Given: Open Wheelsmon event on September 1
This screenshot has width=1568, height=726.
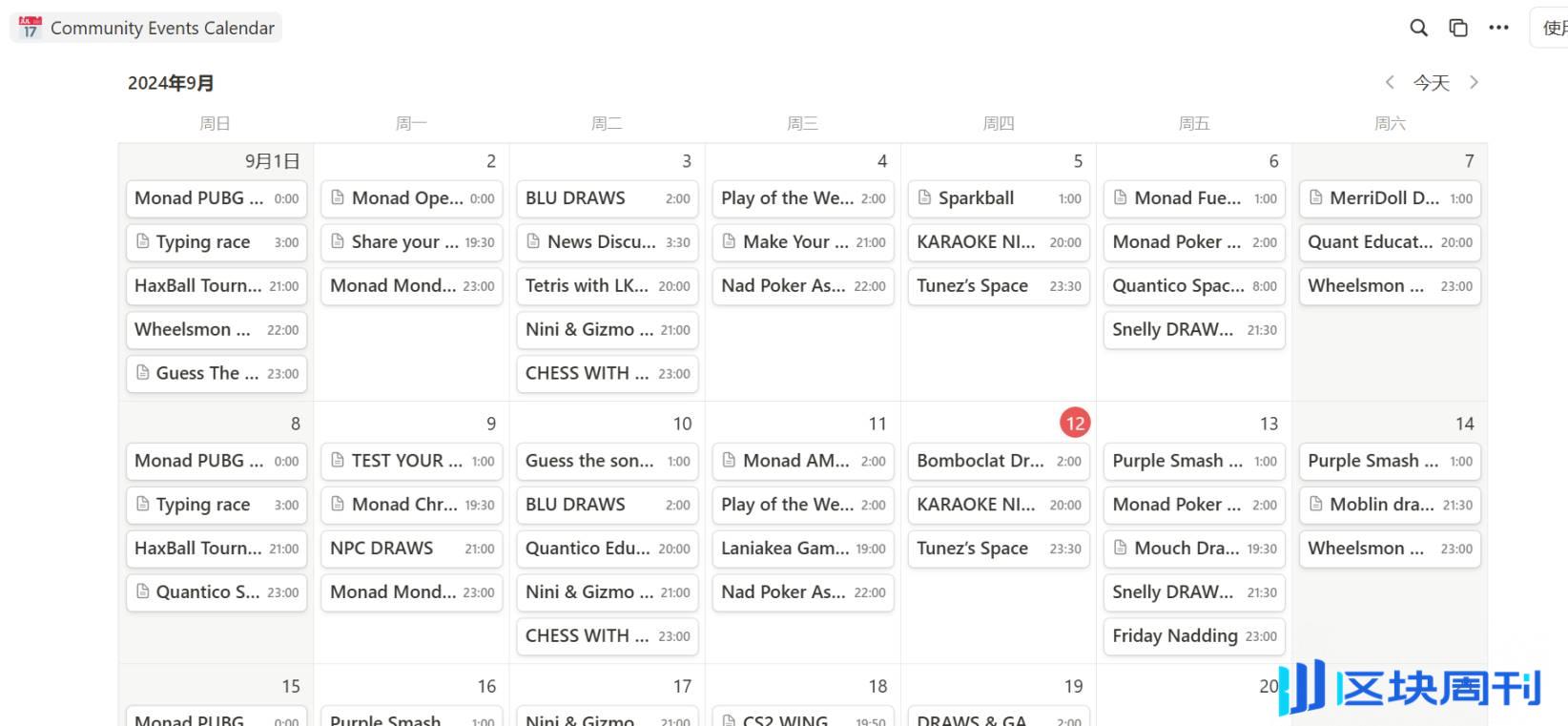Looking at the screenshot, I should pyautogui.click(x=217, y=330).
